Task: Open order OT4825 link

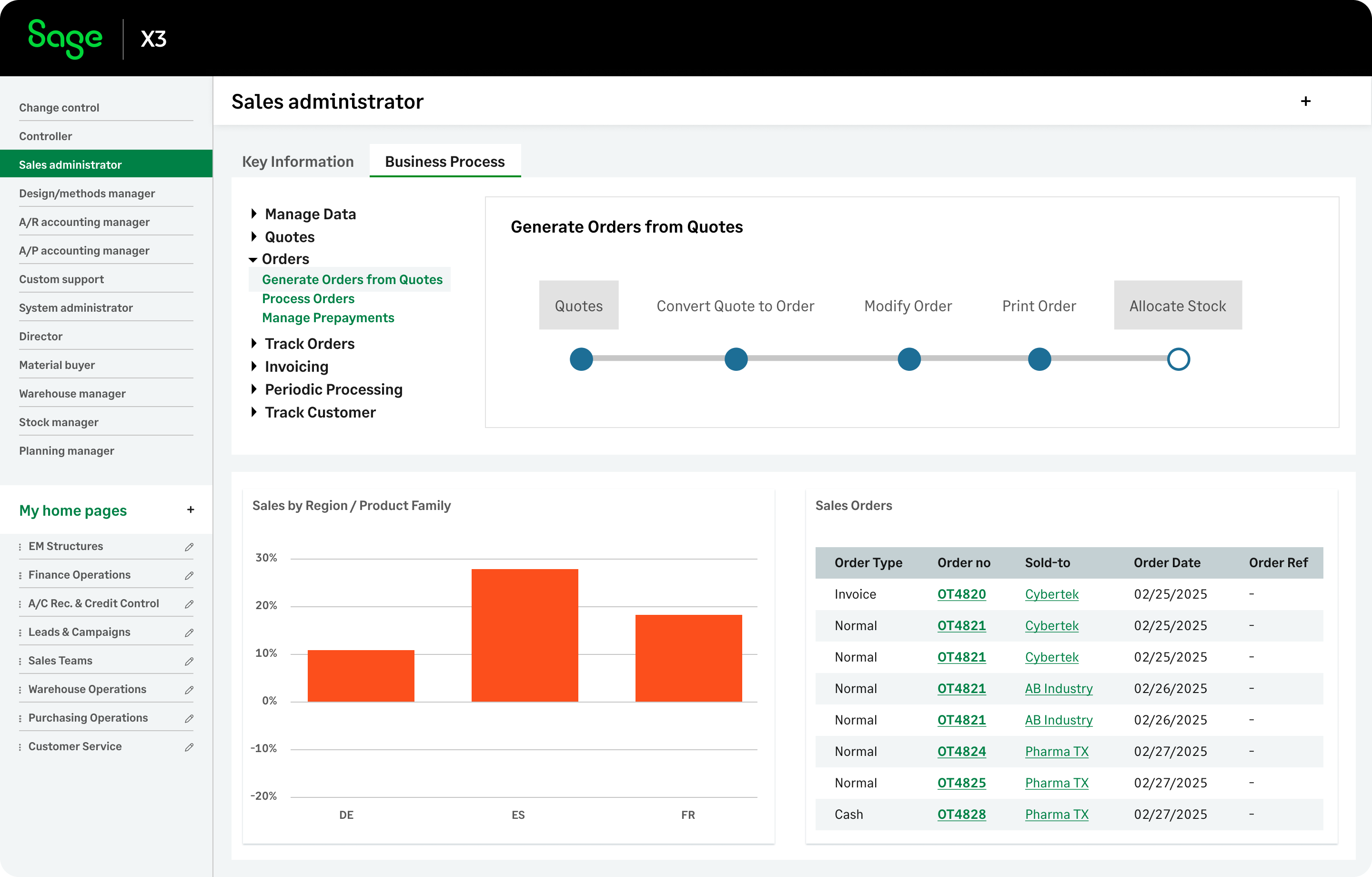Action: pos(962,783)
